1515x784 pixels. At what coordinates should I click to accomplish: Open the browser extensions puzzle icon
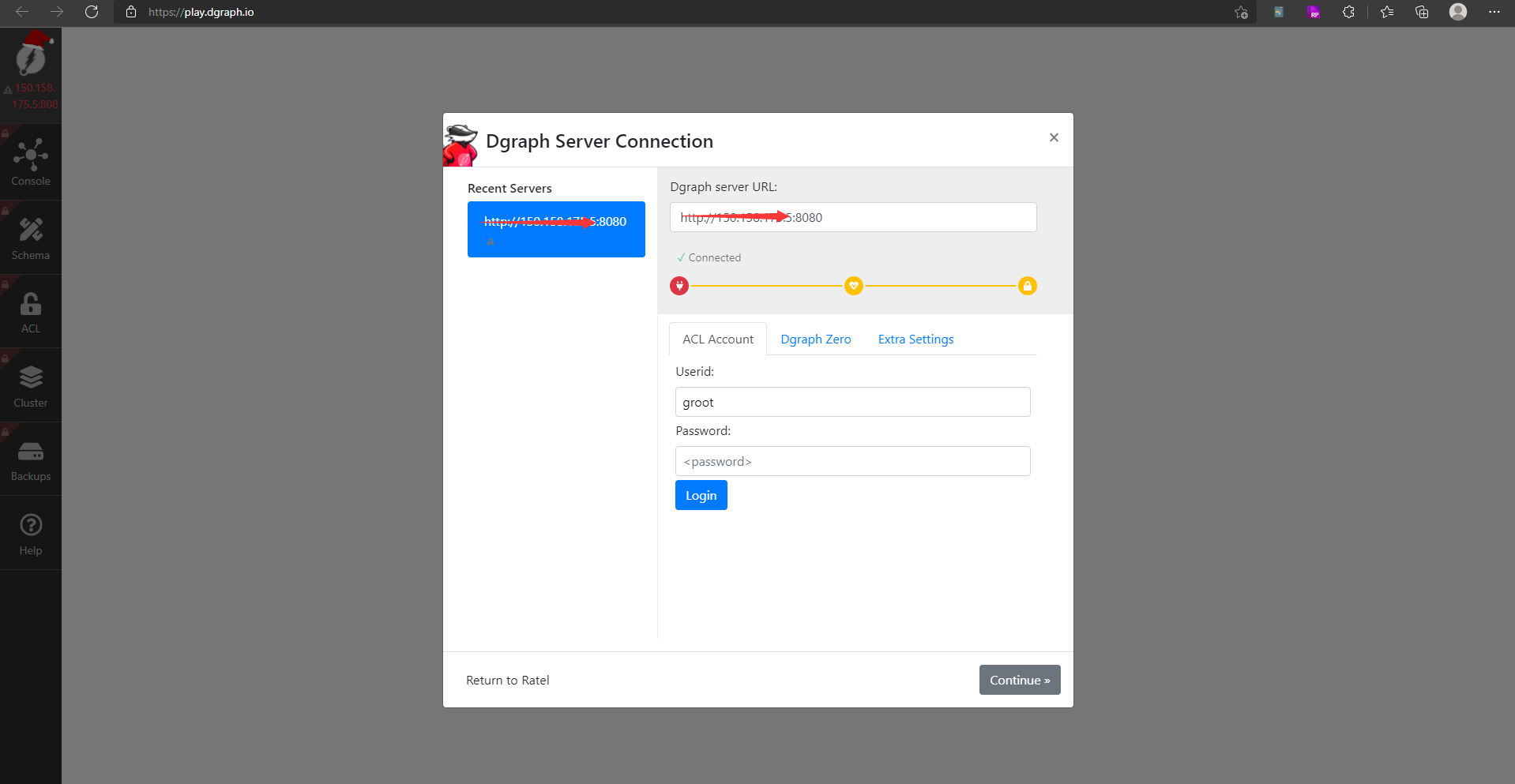click(1348, 12)
